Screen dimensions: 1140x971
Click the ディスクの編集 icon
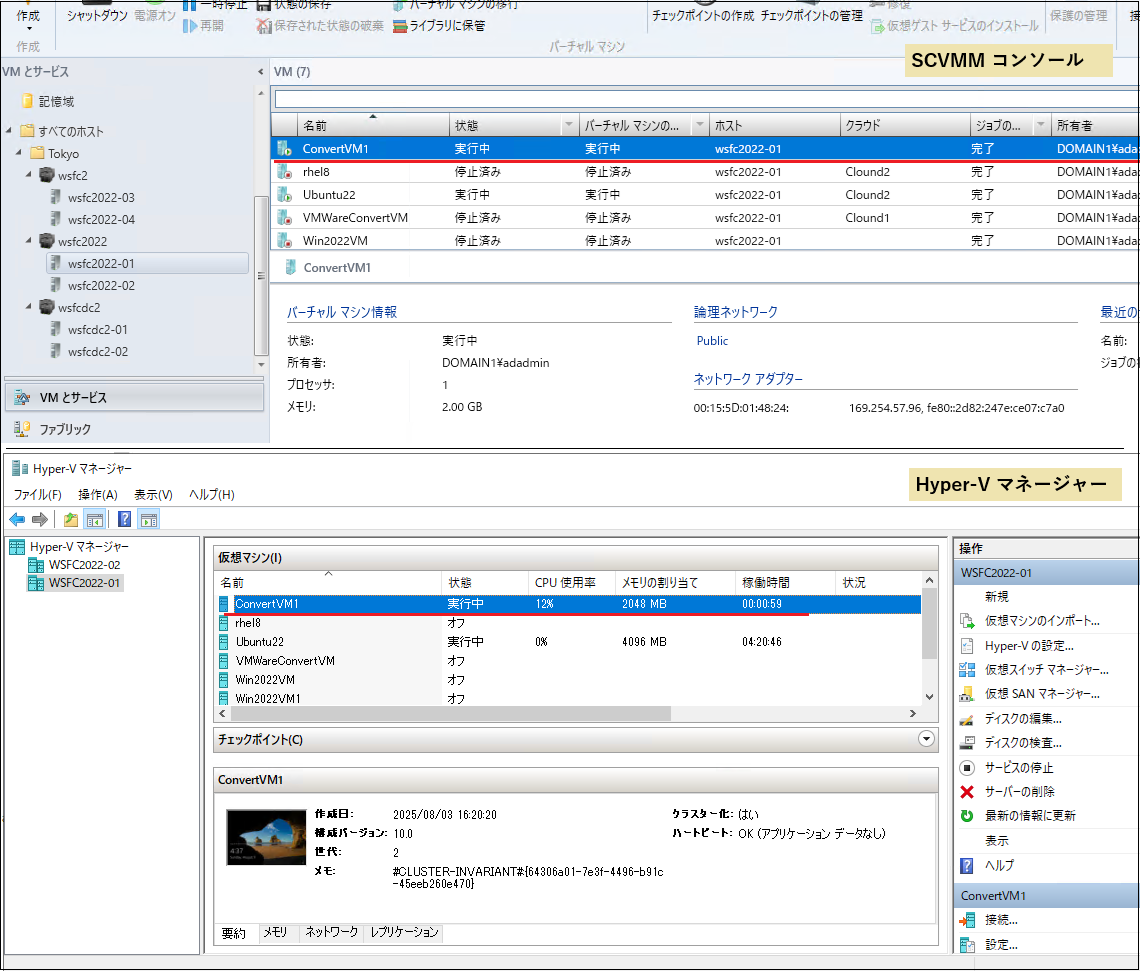click(x=967, y=719)
